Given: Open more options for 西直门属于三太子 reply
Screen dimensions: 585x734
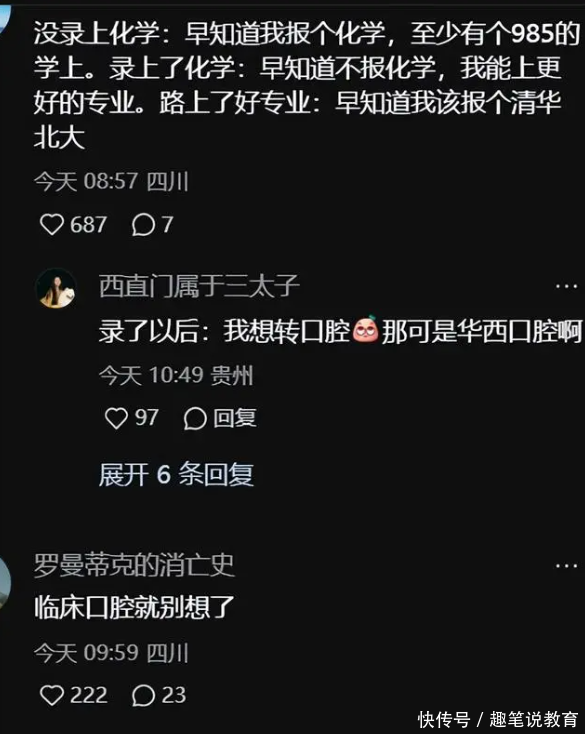Looking at the screenshot, I should pos(566,286).
